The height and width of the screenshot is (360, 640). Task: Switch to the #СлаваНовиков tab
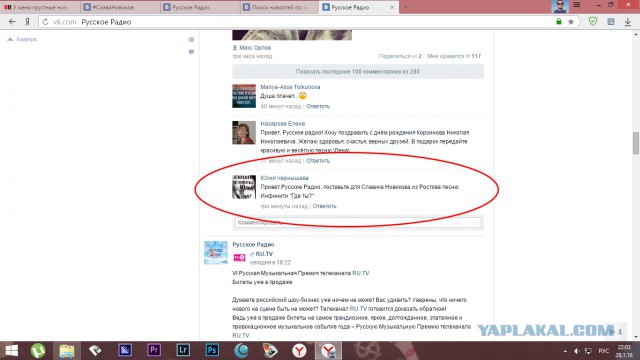(120, 7)
